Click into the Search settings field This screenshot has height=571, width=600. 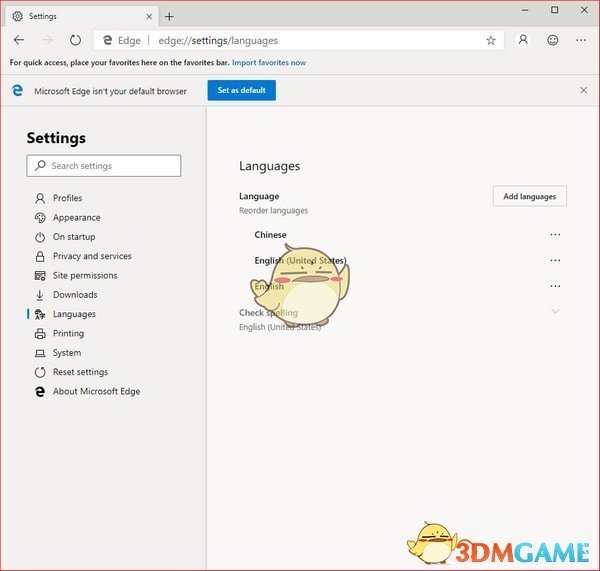(x=104, y=166)
